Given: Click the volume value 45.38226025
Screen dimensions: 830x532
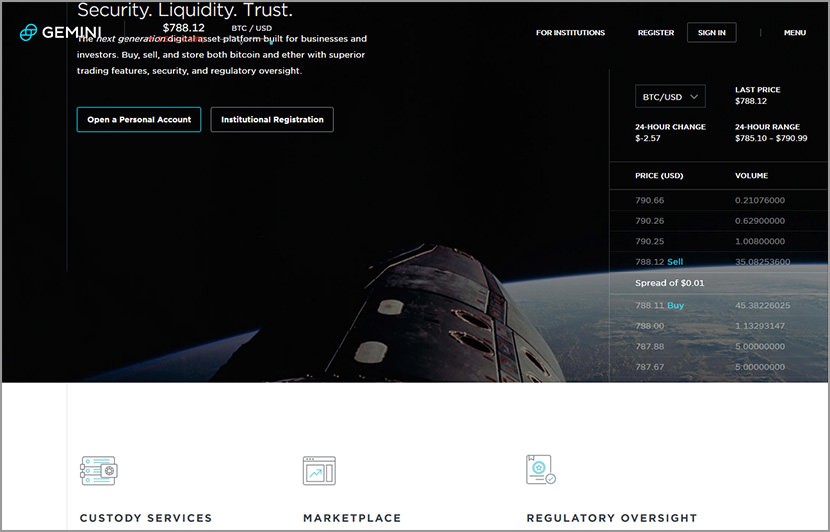Looking at the screenshot, I should tap(762, 305).
